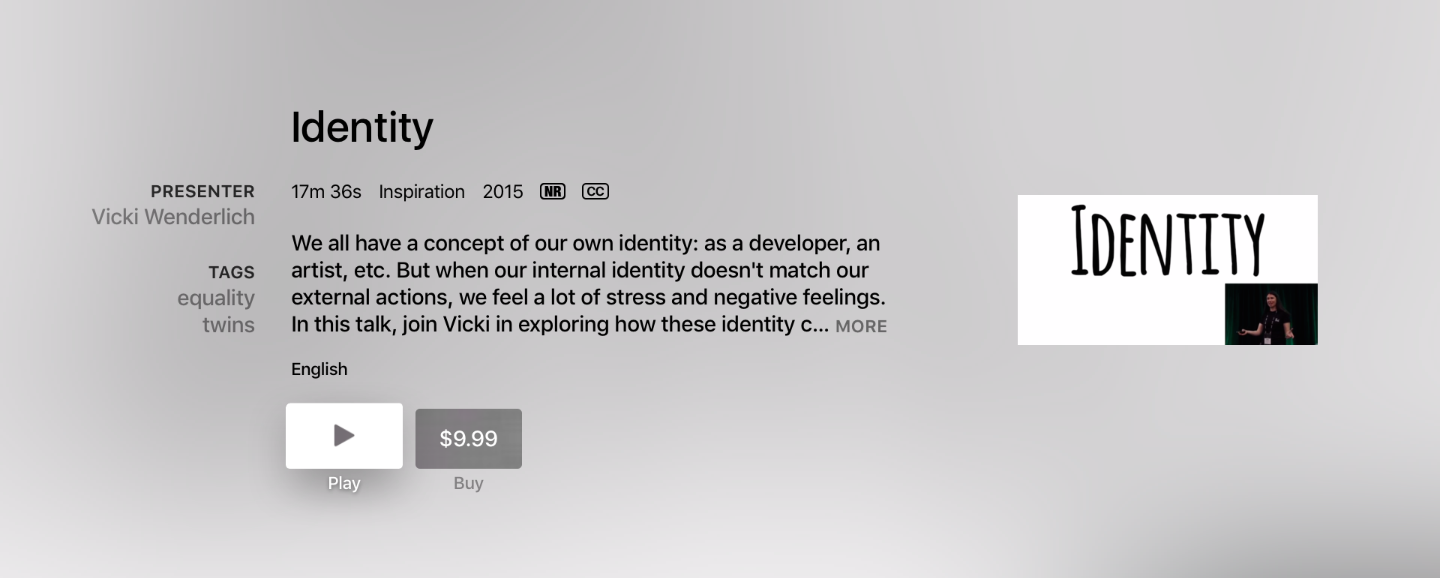Click the NR rating badge
1440x578 pixels.
click(x=552, y=191)
